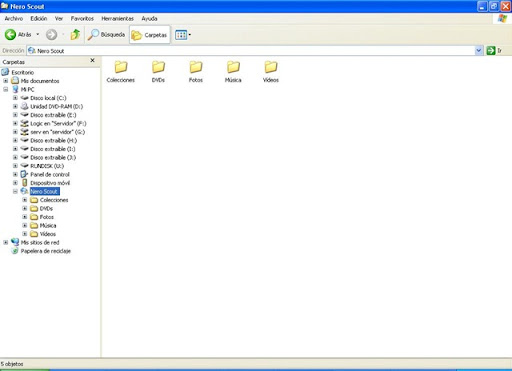Open the address bar dropdown
The image size is (512, 371).
click(x=479, y=51)
